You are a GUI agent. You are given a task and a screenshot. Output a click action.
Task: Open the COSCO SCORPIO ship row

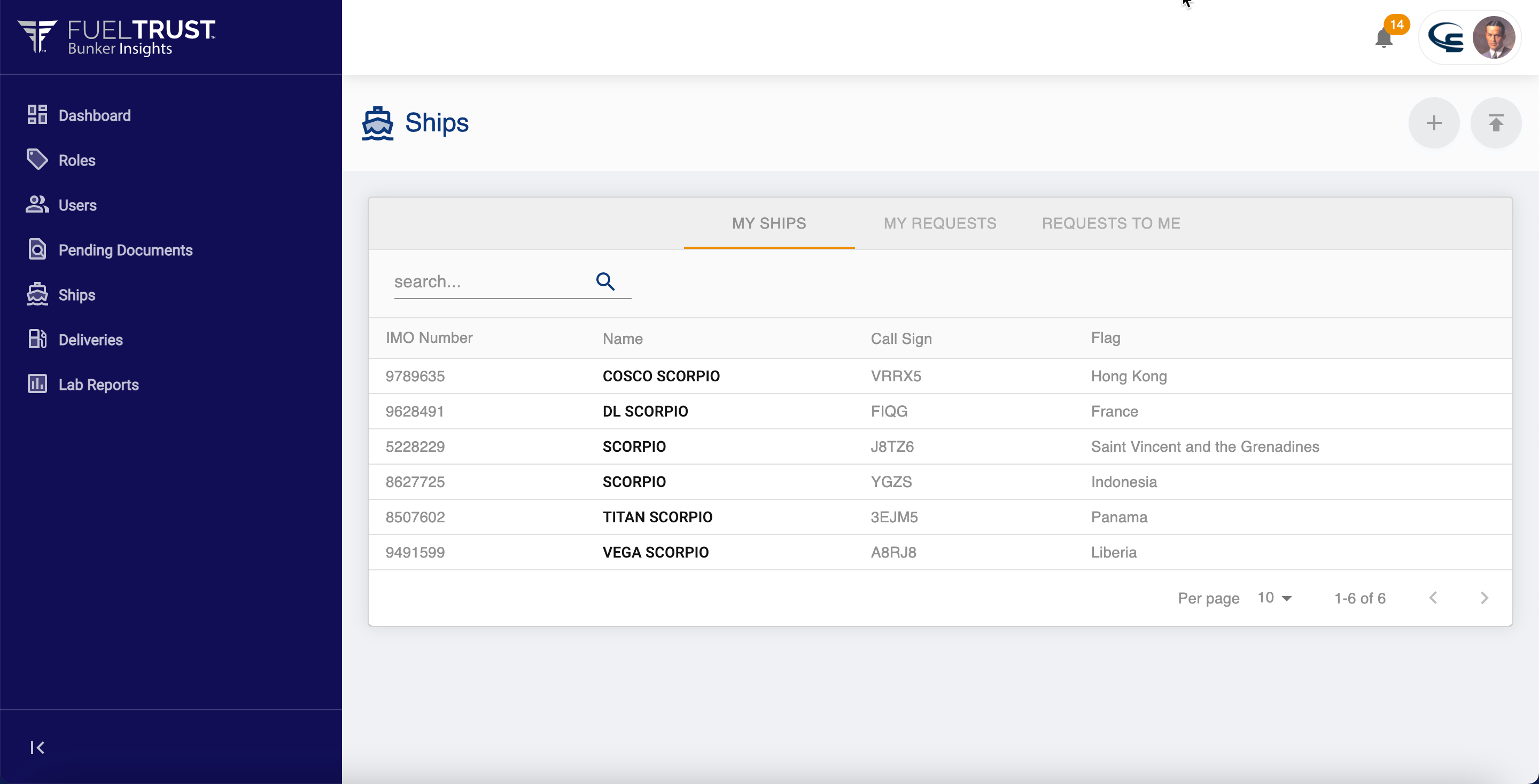click(x=940, y=376)
